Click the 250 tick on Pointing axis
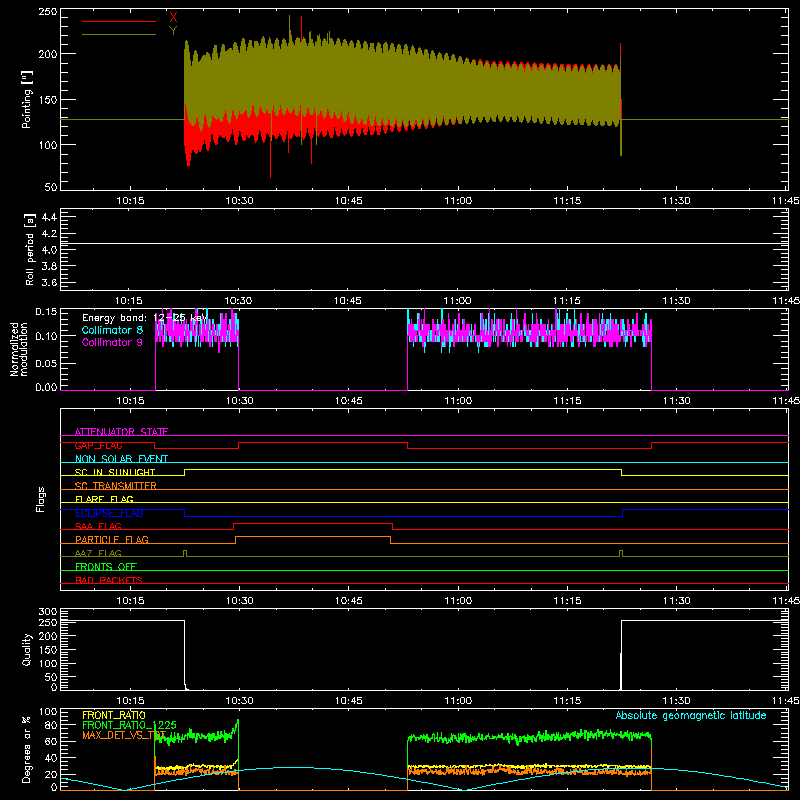Image resolution: width=800 pixels, height=800 pixels. (48, 11)
